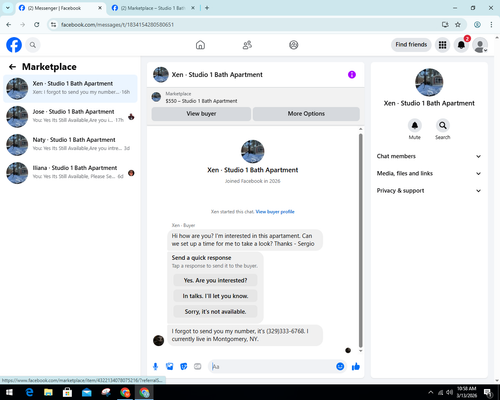The image size is (500, 400).
Task: Open the browser tab search dropdown
Action: pyautogui.click(x=7, y=8)
